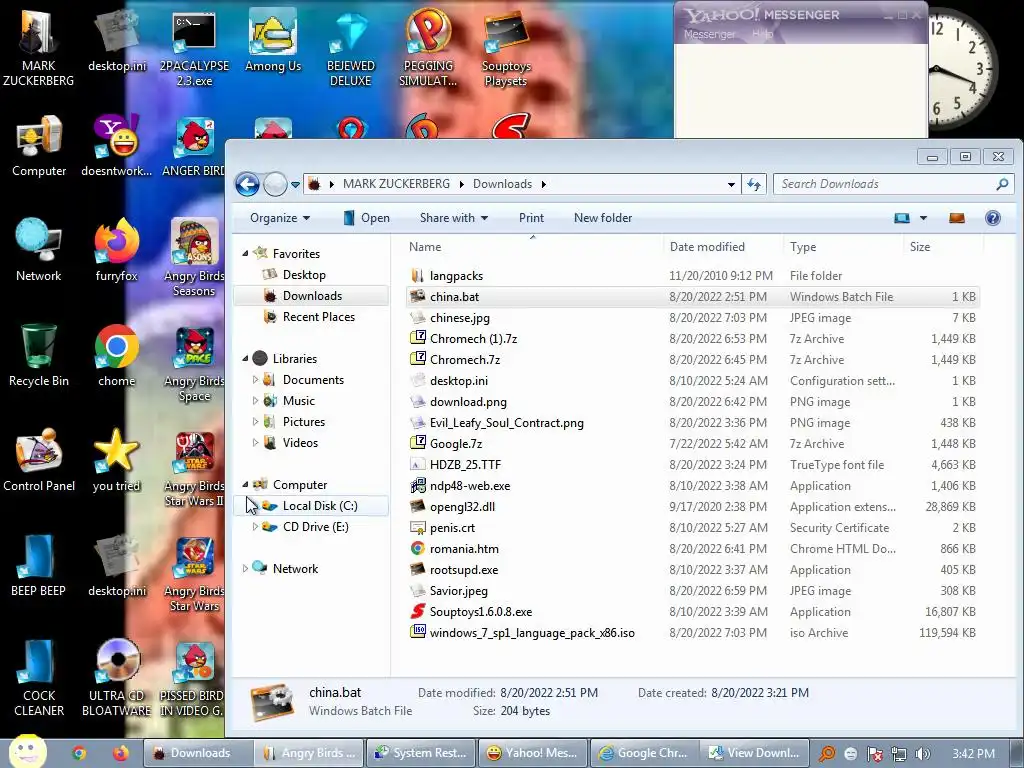Image resolution: width=1024 pixels, height=768 pixels.
Task: Click the refresh button beside the address bar
Action: click(754, 185)
